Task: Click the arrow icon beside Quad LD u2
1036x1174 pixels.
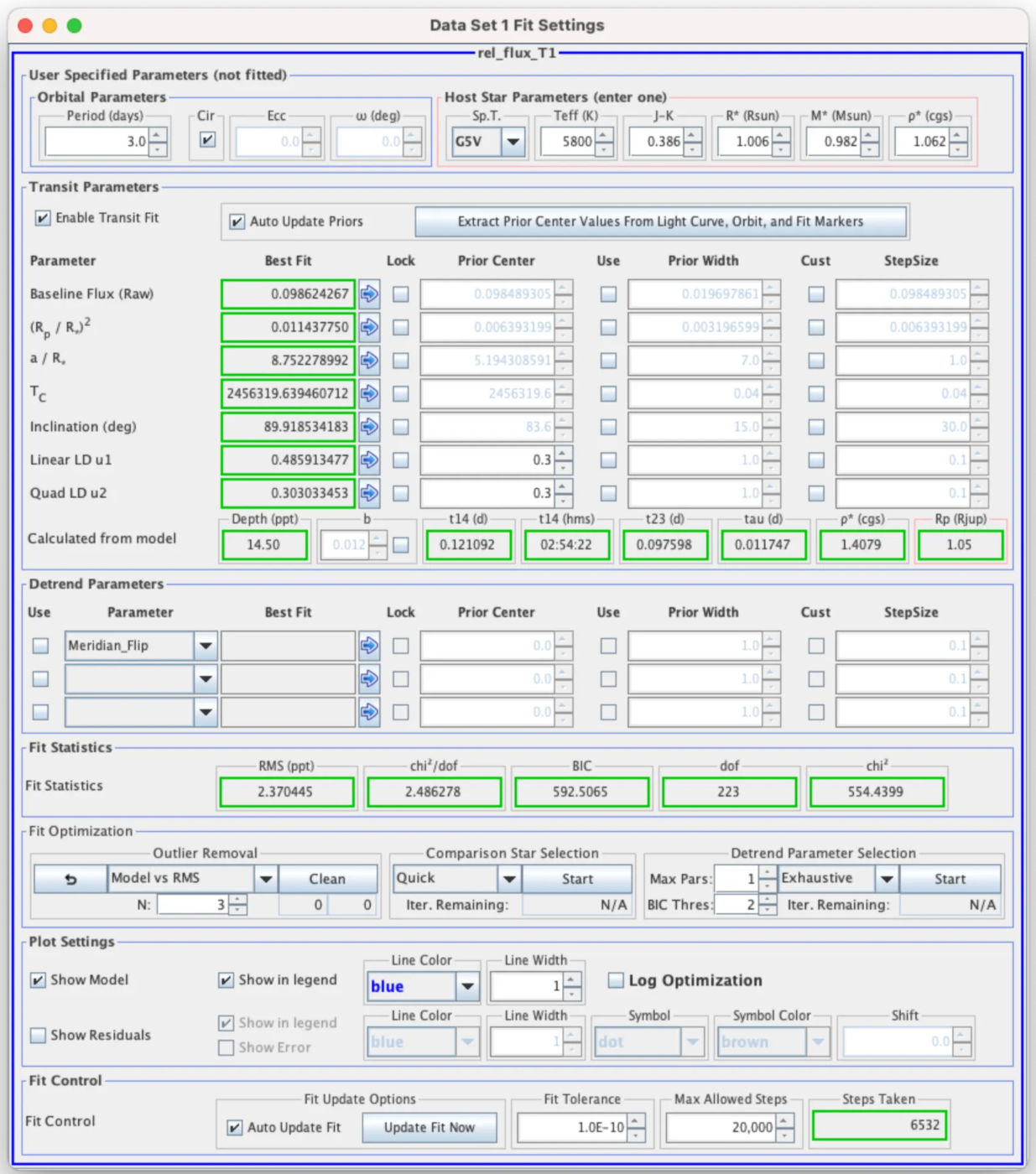Action: click(x=369, y=493)
